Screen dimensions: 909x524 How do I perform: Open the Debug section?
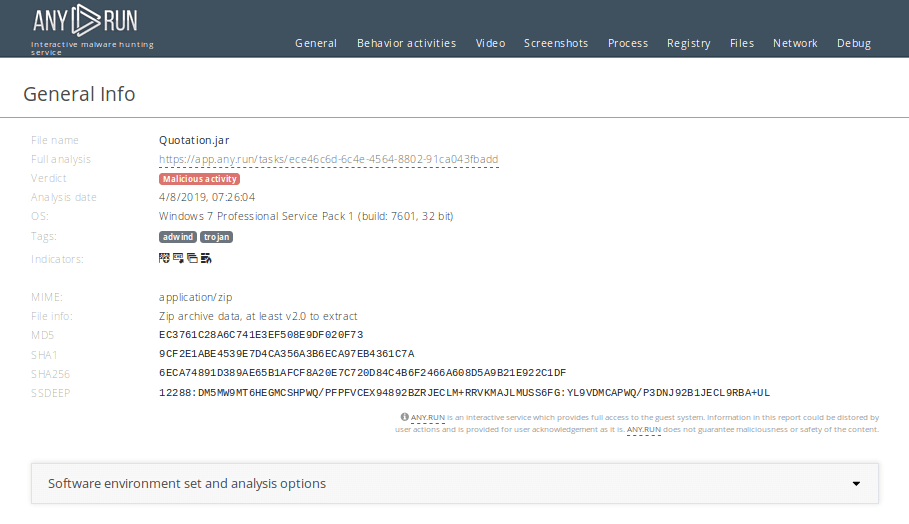(x=854, y=43)
